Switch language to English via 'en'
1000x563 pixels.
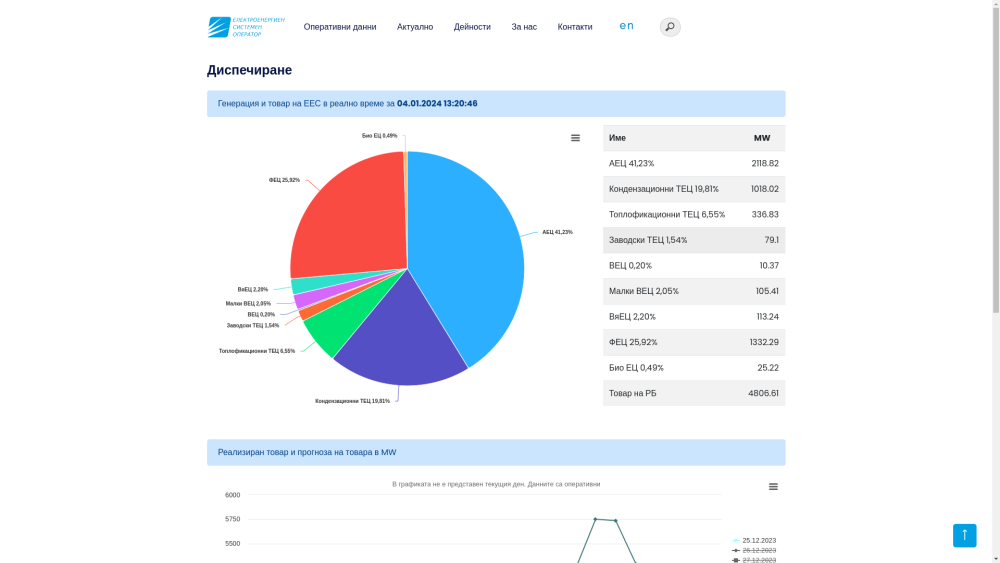click(626, 26)
